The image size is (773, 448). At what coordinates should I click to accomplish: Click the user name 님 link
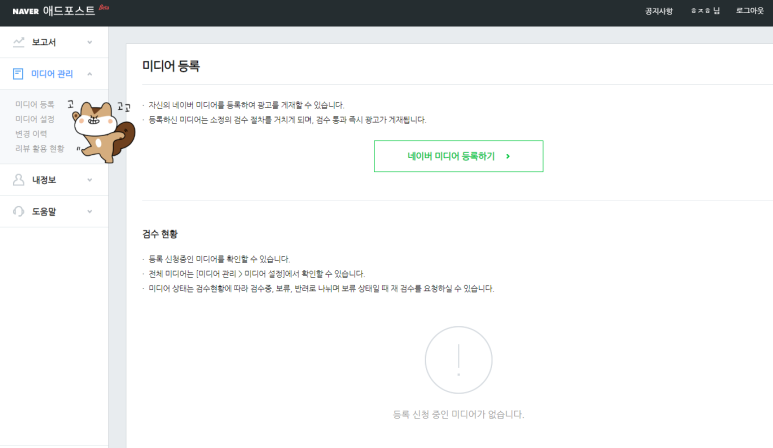(705, 11)
